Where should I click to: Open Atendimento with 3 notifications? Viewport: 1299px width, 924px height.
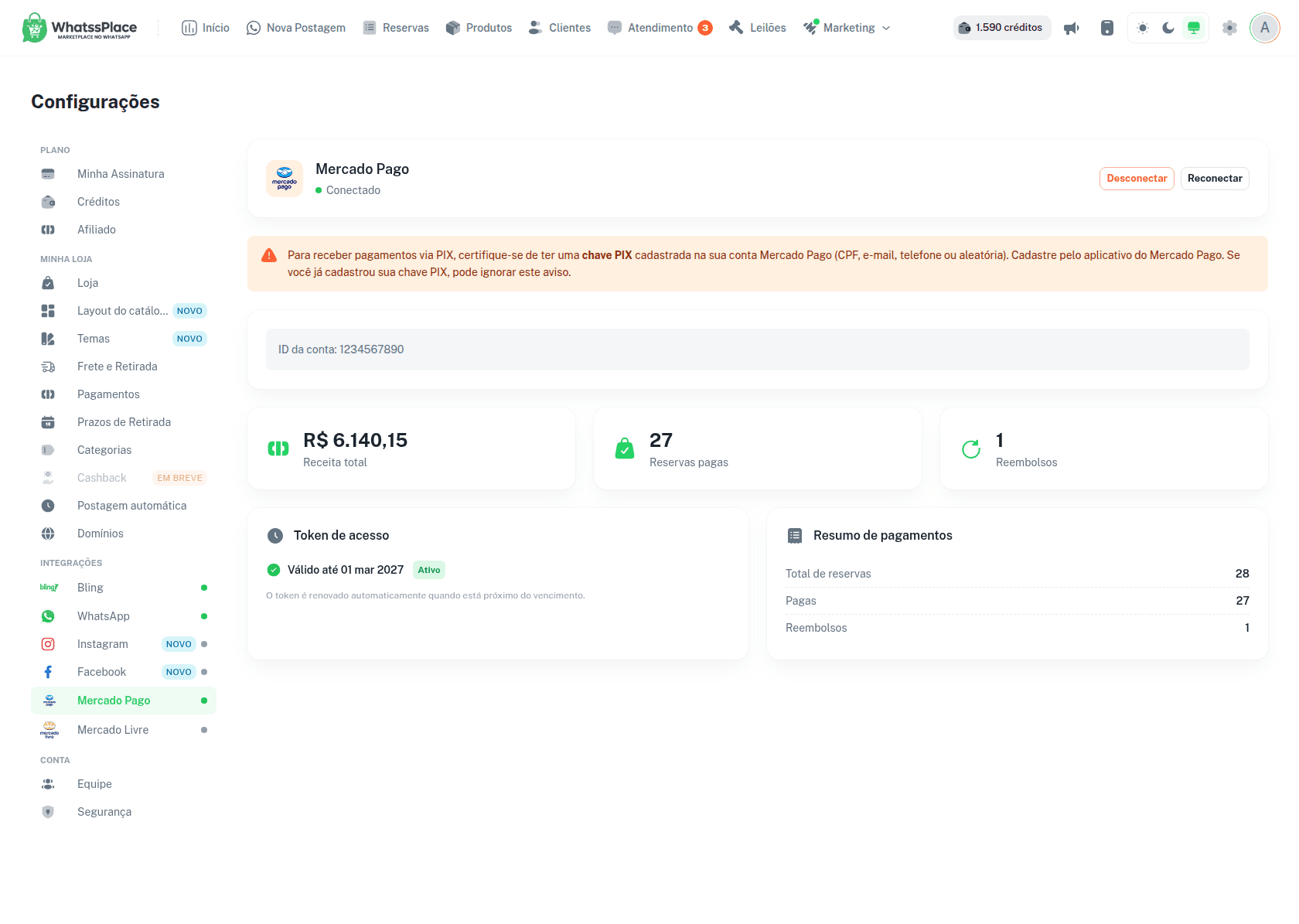660,28
